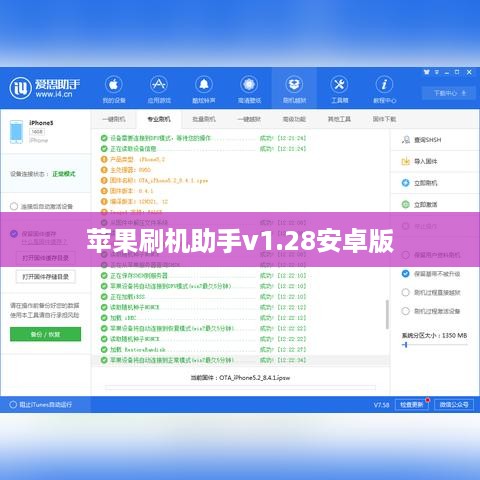The width and height of the screenshot is (480, 480).
Task: Switch to the 专业刷机 tab
Action: pyautogui.click(x=159, y=119)
